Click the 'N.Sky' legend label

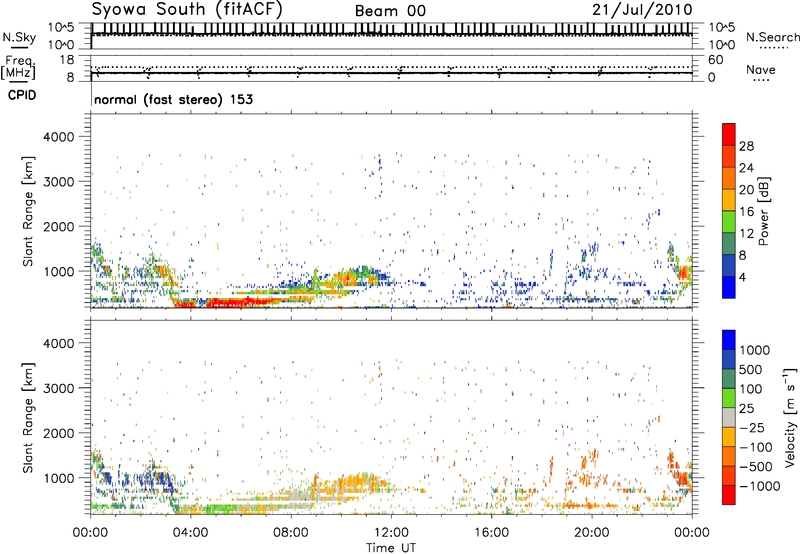(x=19, y=37)
